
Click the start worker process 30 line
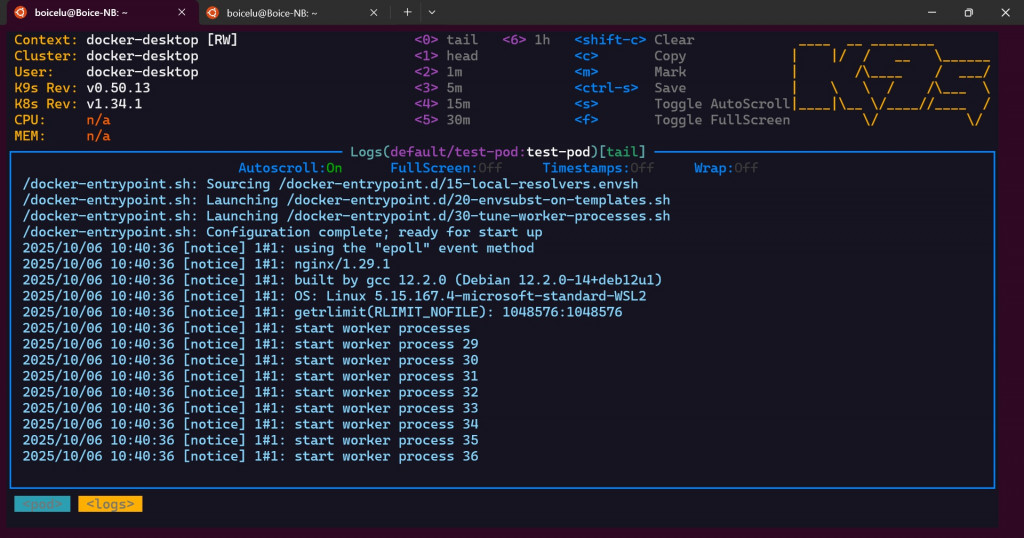click(x=250, y=360)
